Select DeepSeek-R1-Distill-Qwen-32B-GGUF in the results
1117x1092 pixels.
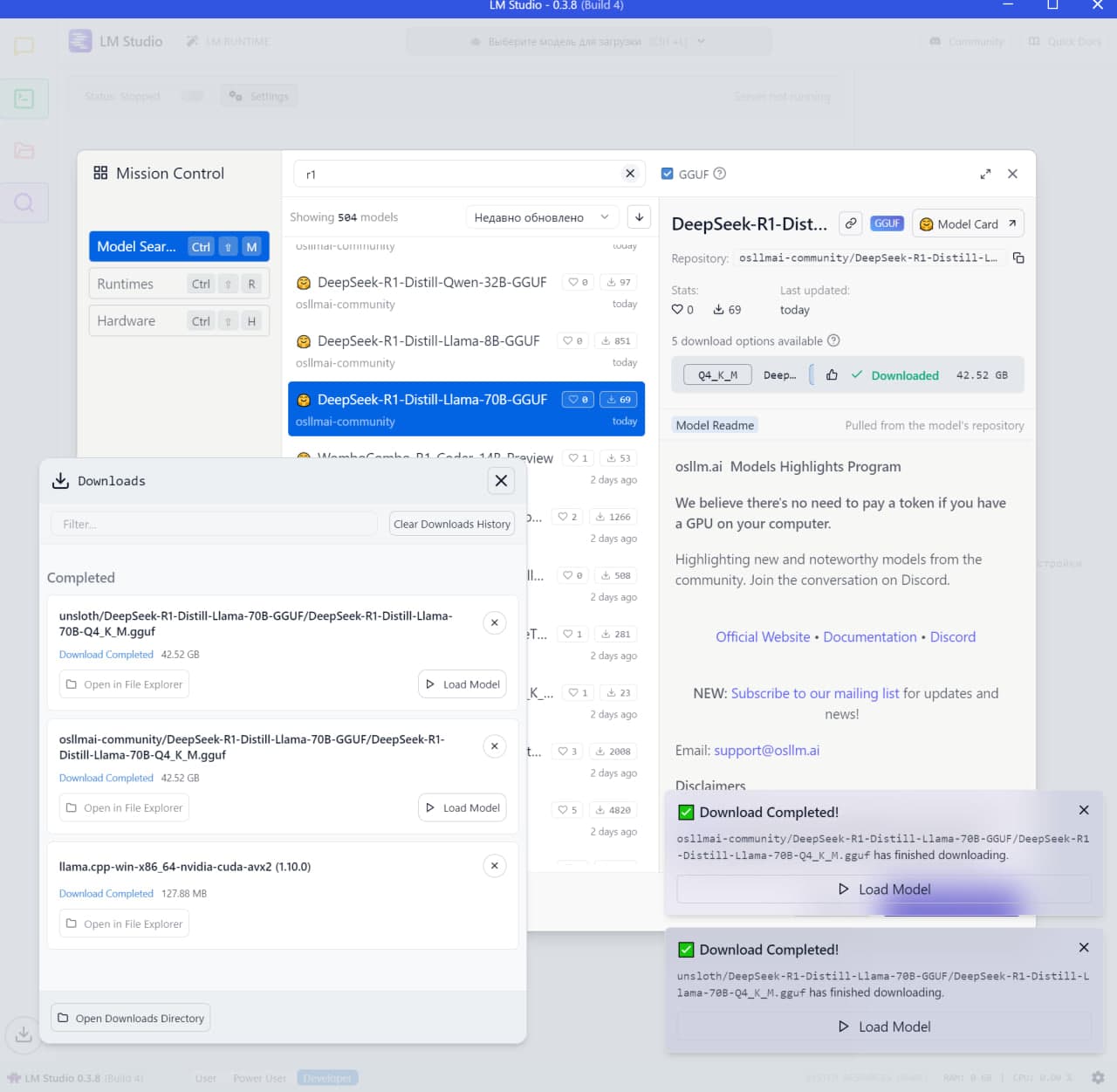(466, 293)
